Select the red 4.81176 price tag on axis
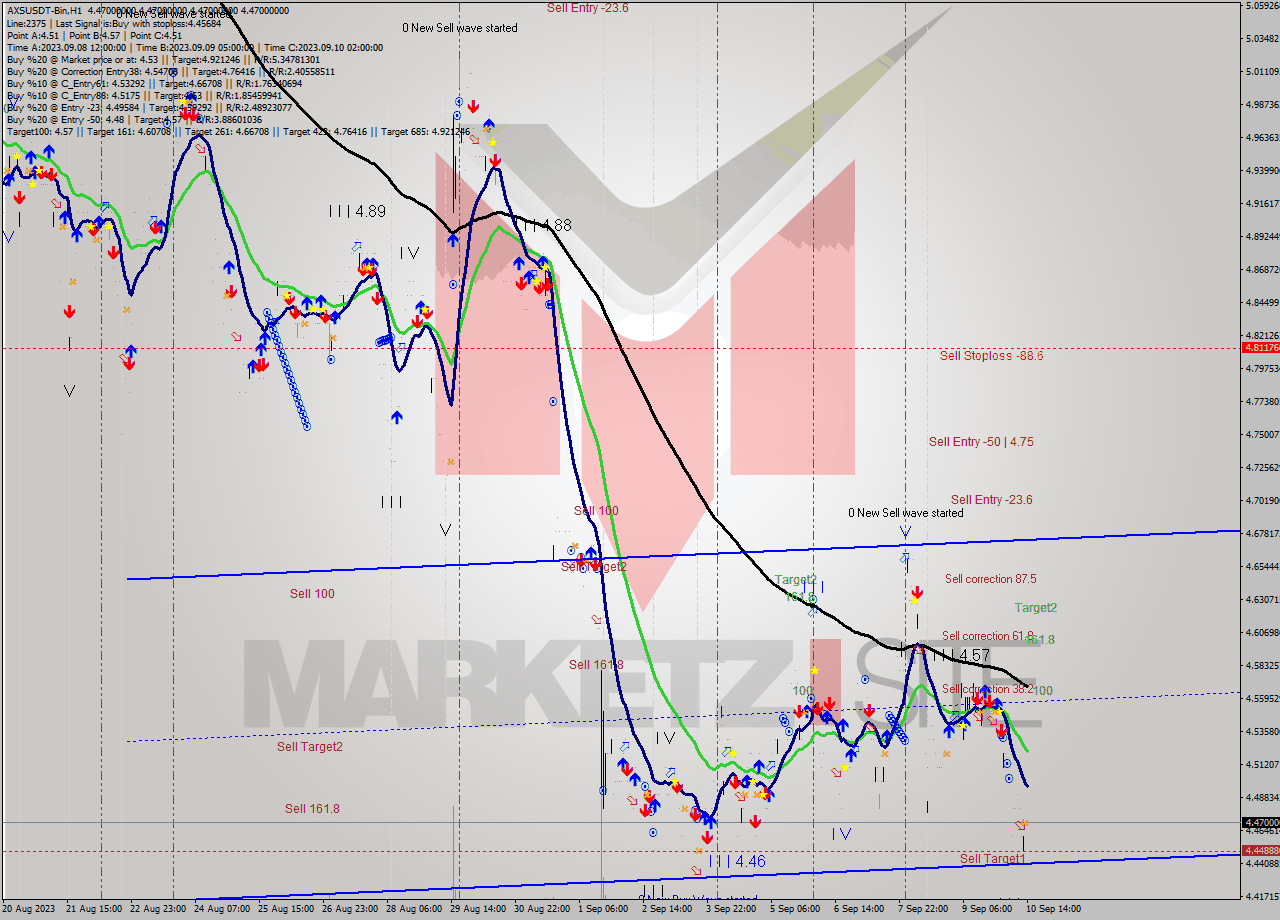Screen dimensions: 1280x920 [1259, 348]
